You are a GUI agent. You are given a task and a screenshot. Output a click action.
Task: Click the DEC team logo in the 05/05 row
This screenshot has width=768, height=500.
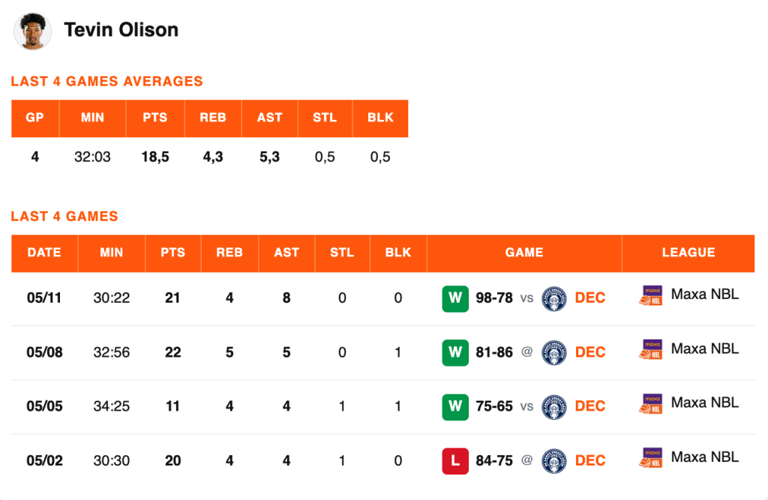(554, 406)
